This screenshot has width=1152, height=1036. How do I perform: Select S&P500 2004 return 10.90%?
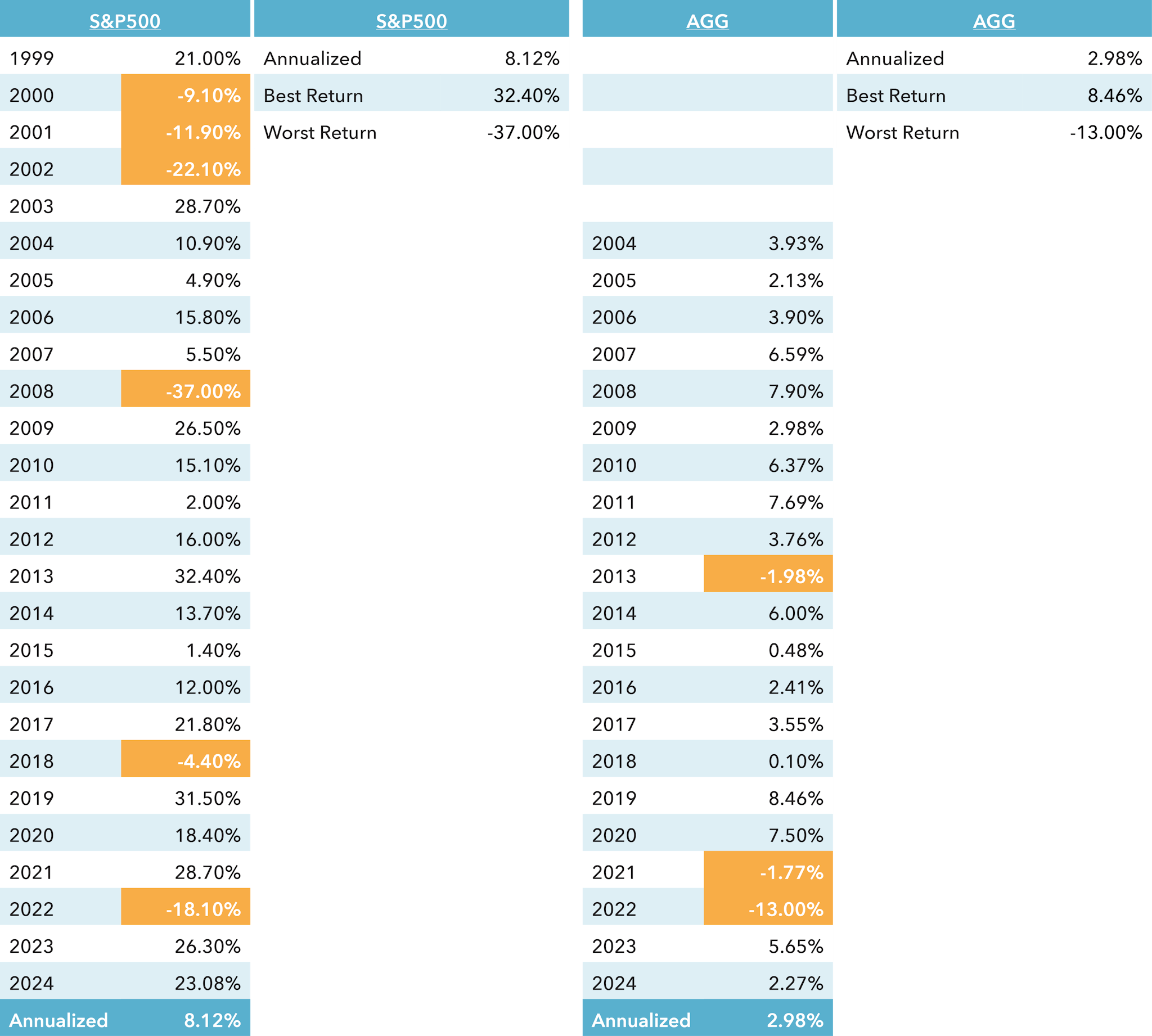pos(208,244)
